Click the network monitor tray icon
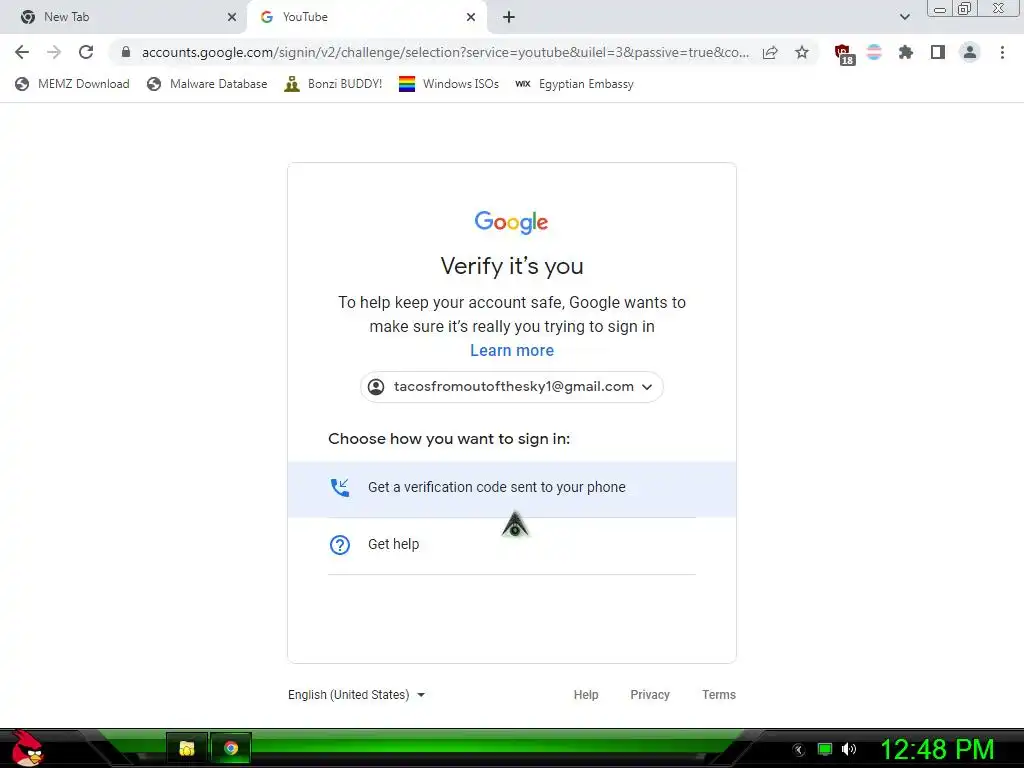The image size is (1024, 768). click(x=825, y=749)
